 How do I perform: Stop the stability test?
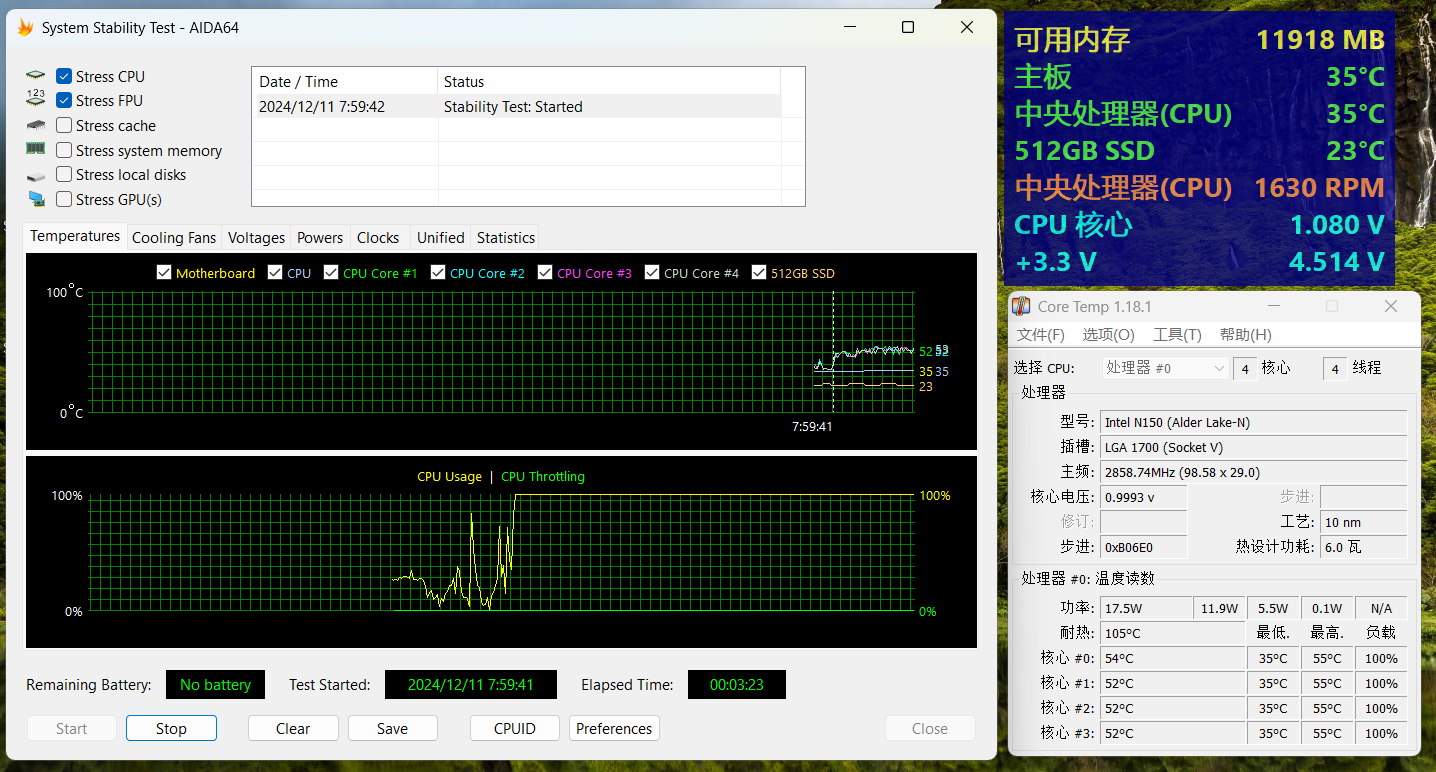click(x=171, y=728)
